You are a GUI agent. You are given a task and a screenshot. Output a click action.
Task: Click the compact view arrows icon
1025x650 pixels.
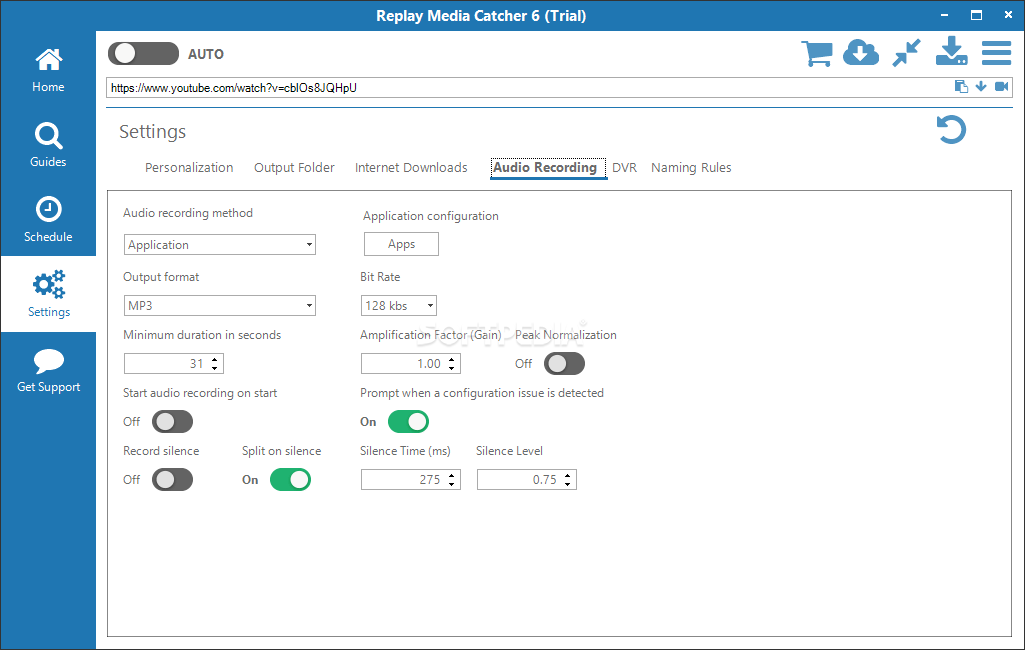click(907, 53)
